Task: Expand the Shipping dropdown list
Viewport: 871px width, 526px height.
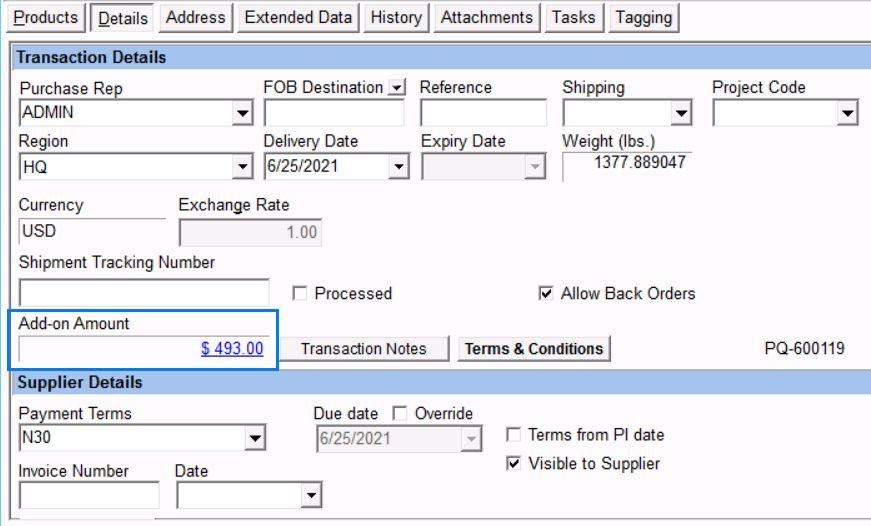Action: [x=682, y=115]
